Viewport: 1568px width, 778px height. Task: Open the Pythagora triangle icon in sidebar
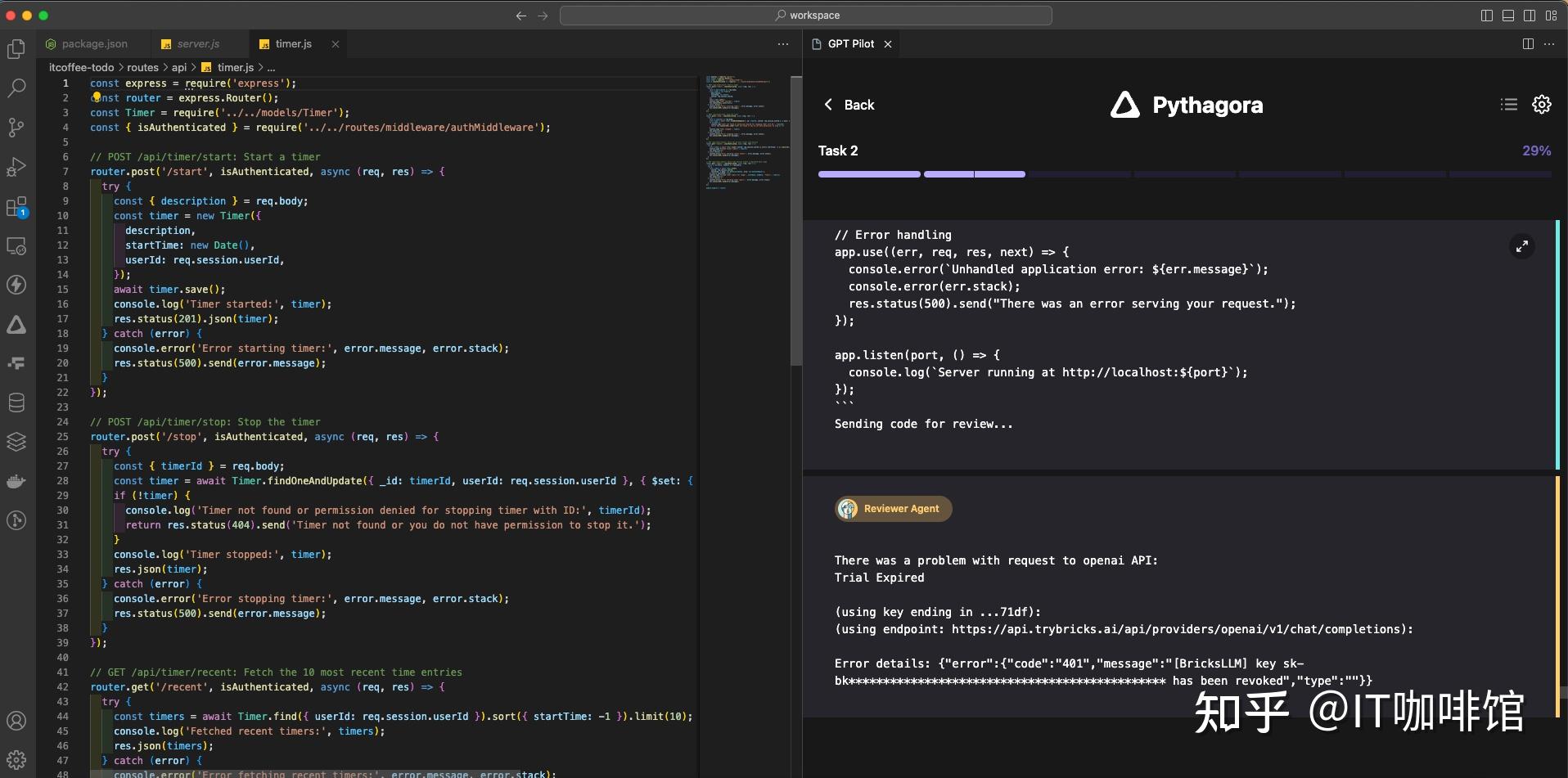click(x=16, y=325)
